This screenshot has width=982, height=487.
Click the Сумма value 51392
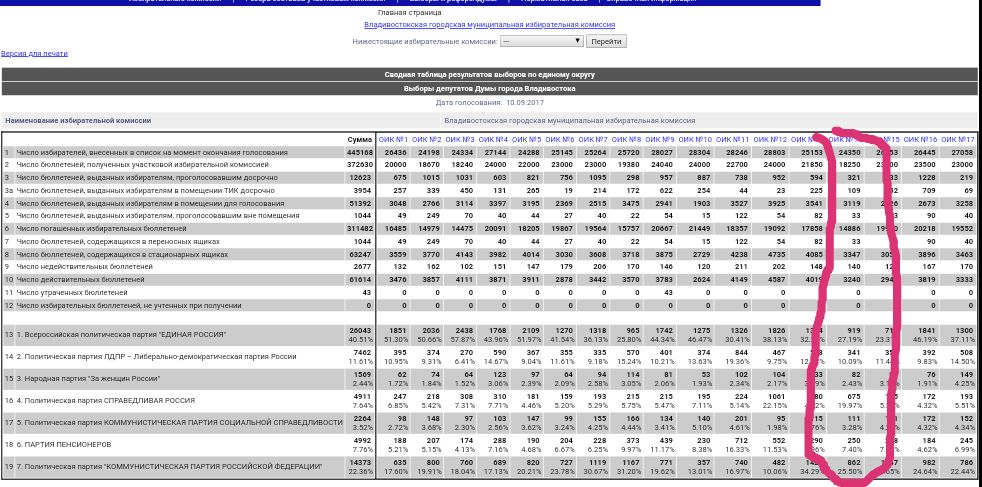[361, 203]
